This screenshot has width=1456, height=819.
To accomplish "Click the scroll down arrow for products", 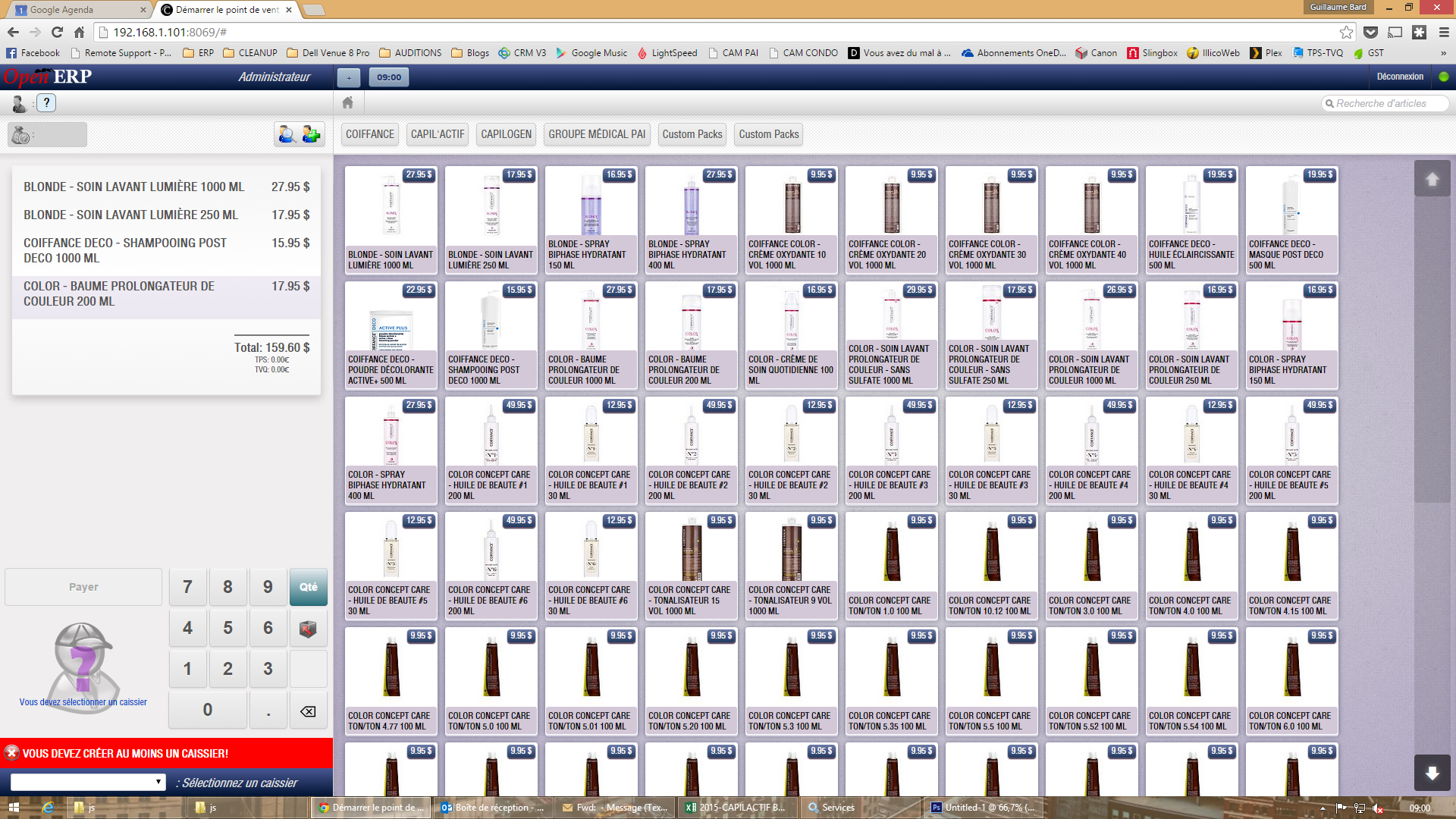I will pos(1432,773).
